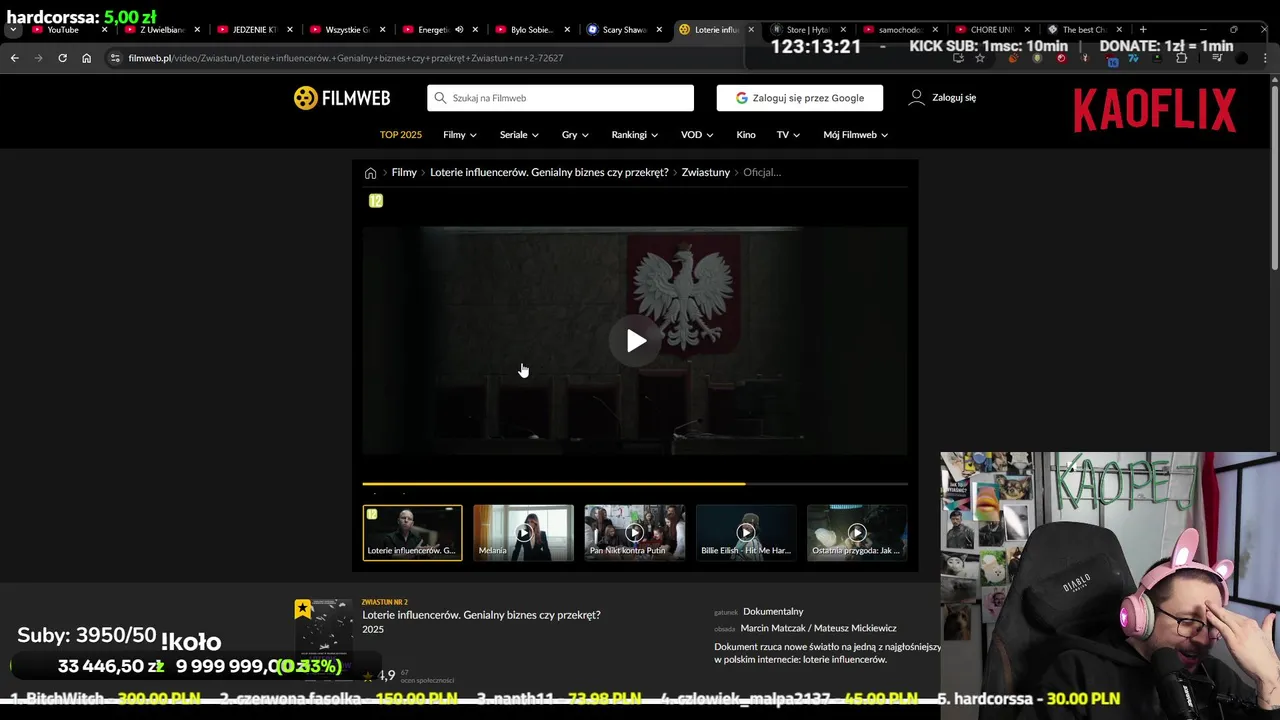Image resolution: width=1280 pixels, height=720 pixels.
Task: Go forward in the browser
Action: tap(38, 58)
